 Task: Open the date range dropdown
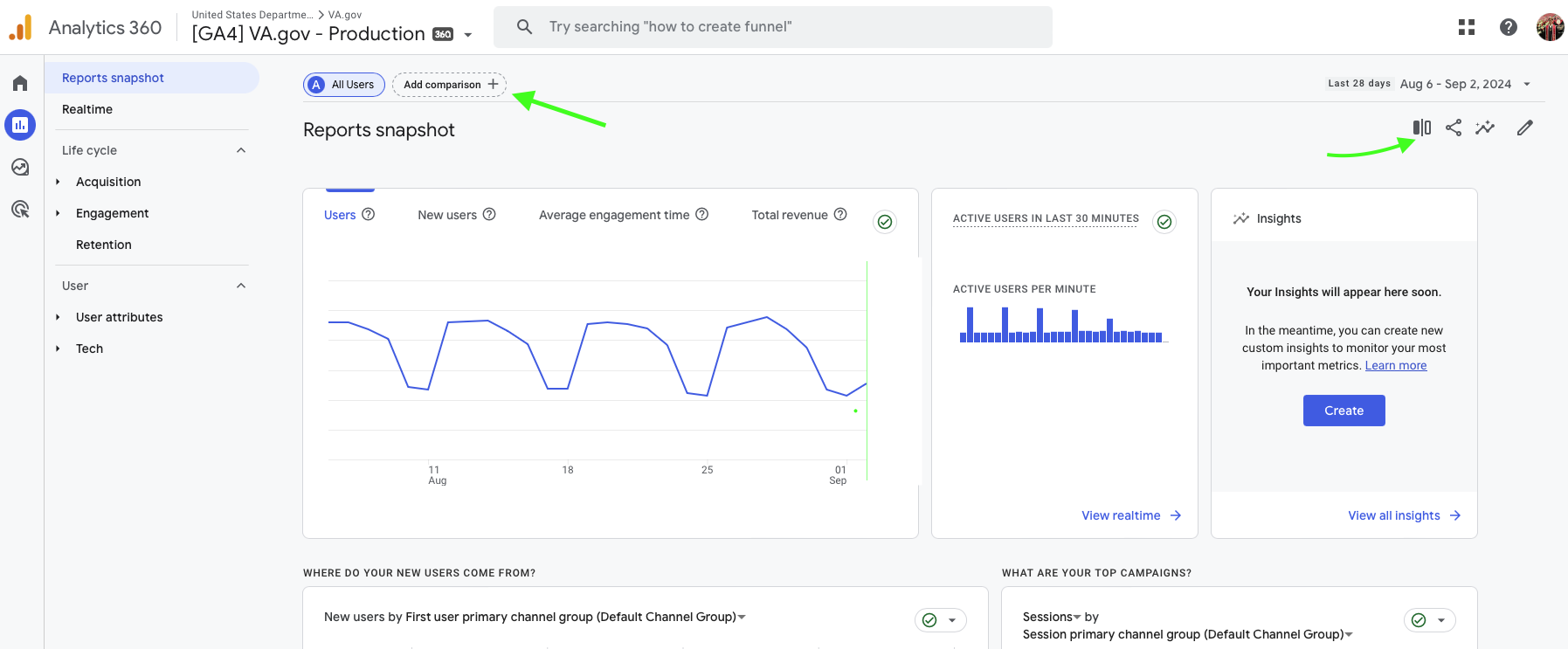point(1463,84)
